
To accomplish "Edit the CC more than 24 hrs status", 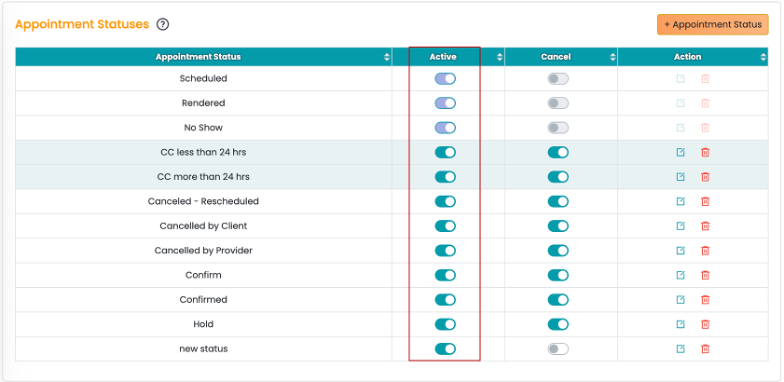I will tap(680, 176).
